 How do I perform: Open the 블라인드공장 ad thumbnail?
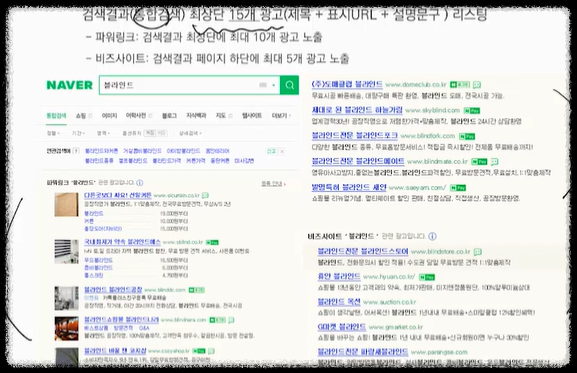click(x=67, y=298)
